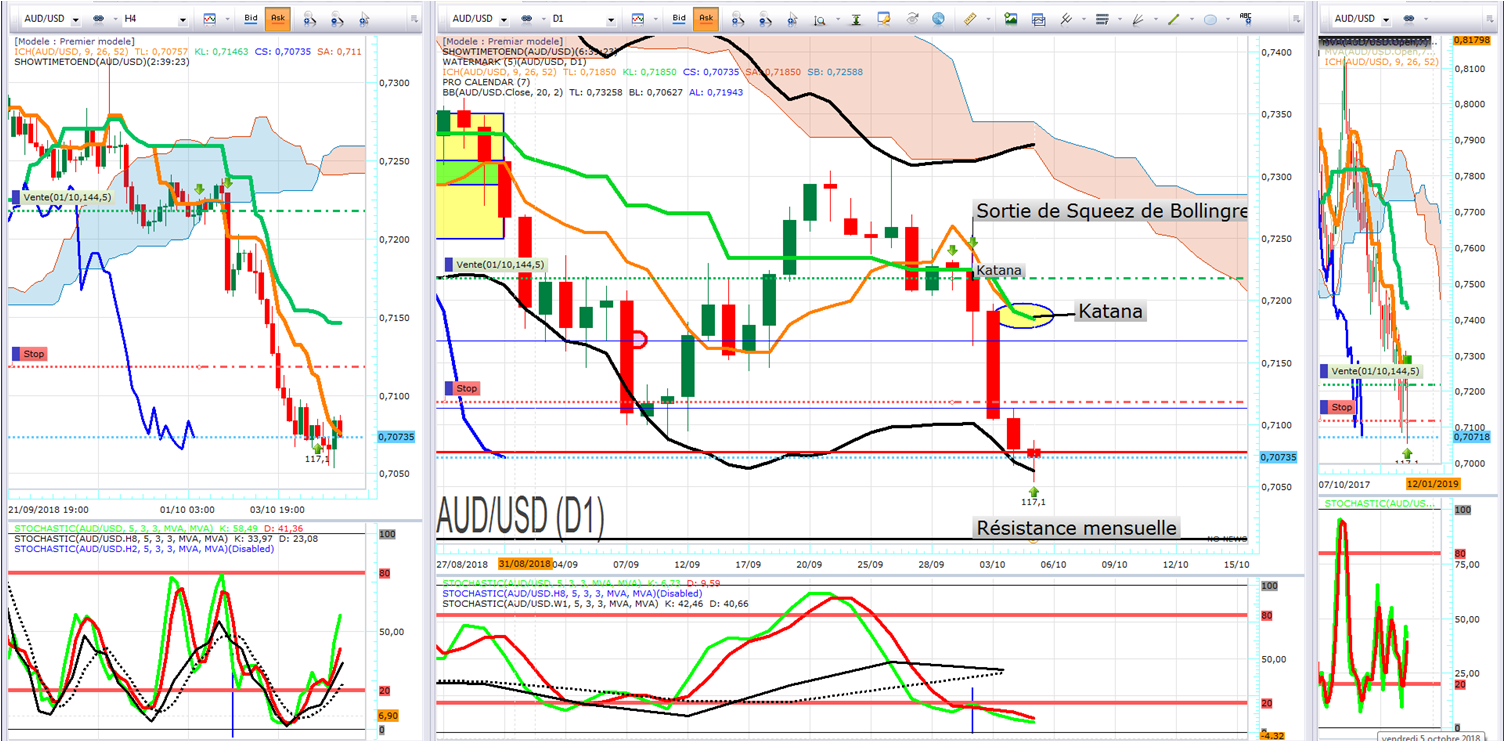The width and height of the screenshot is (1505, 742).
Task: Click the chart snapshot icon in D1 toolbar
Action: [x=1038, y=19]
